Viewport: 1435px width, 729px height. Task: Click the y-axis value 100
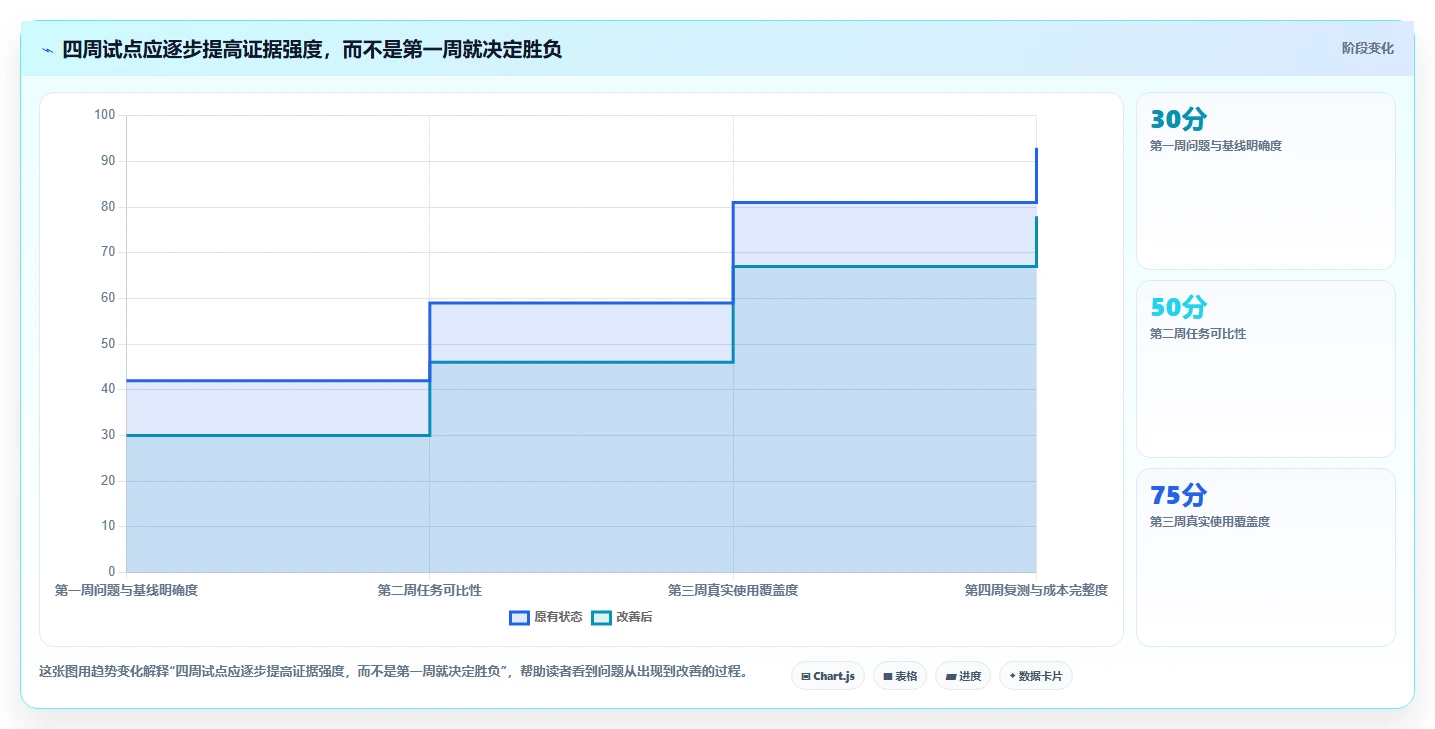pyautogui.click(x=105, y=115)
